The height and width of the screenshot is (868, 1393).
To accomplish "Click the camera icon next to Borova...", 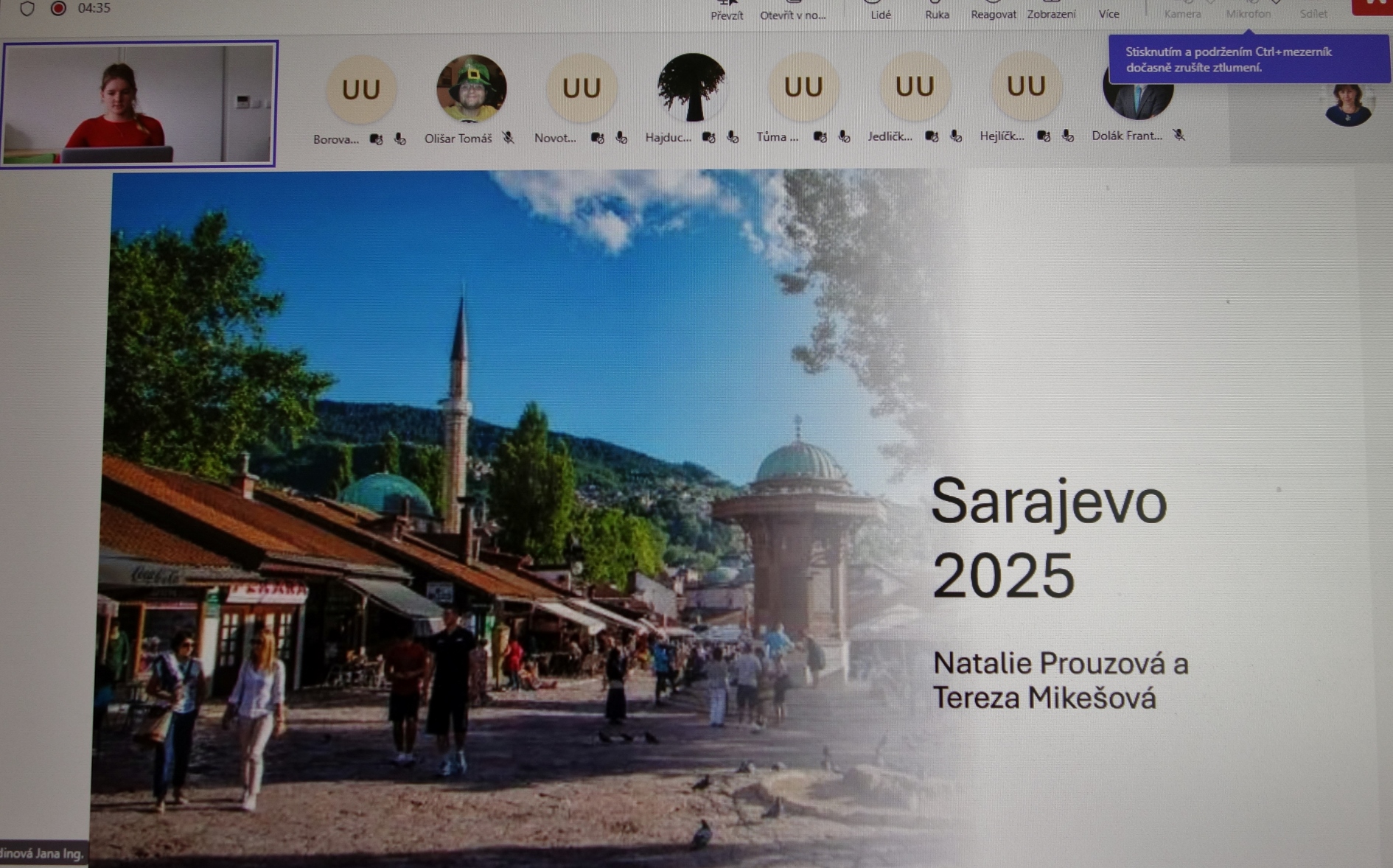I will 376,139.
